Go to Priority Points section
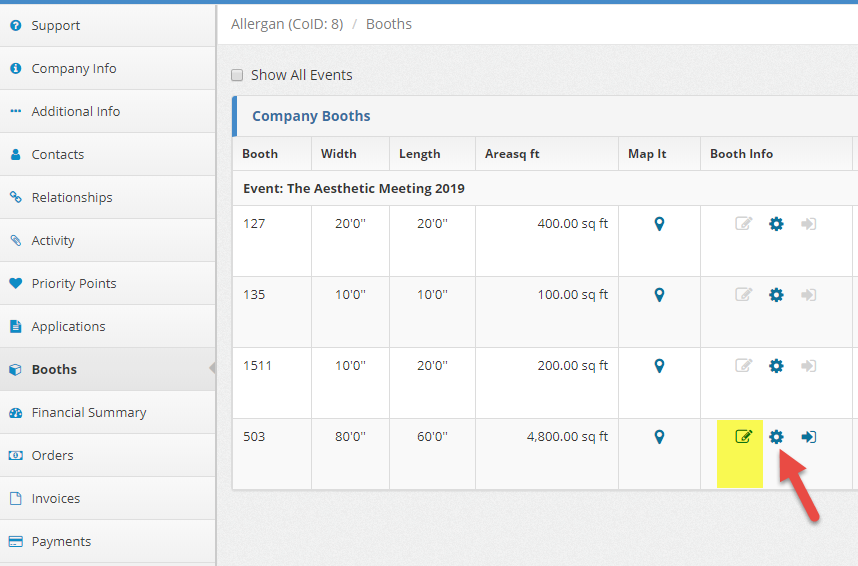The width and height of the screenshot is (858, 566). click(x=73, y=283)
